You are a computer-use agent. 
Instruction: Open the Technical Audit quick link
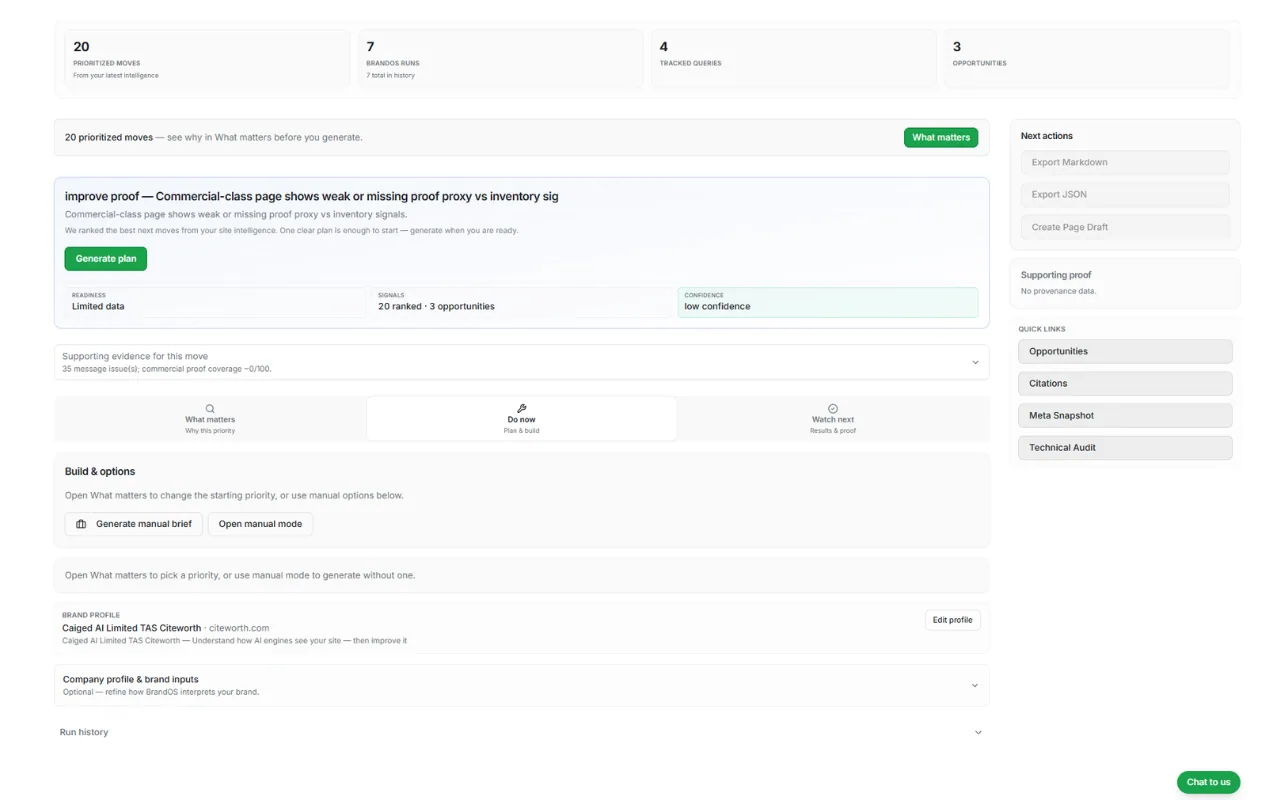point(1125,447)
